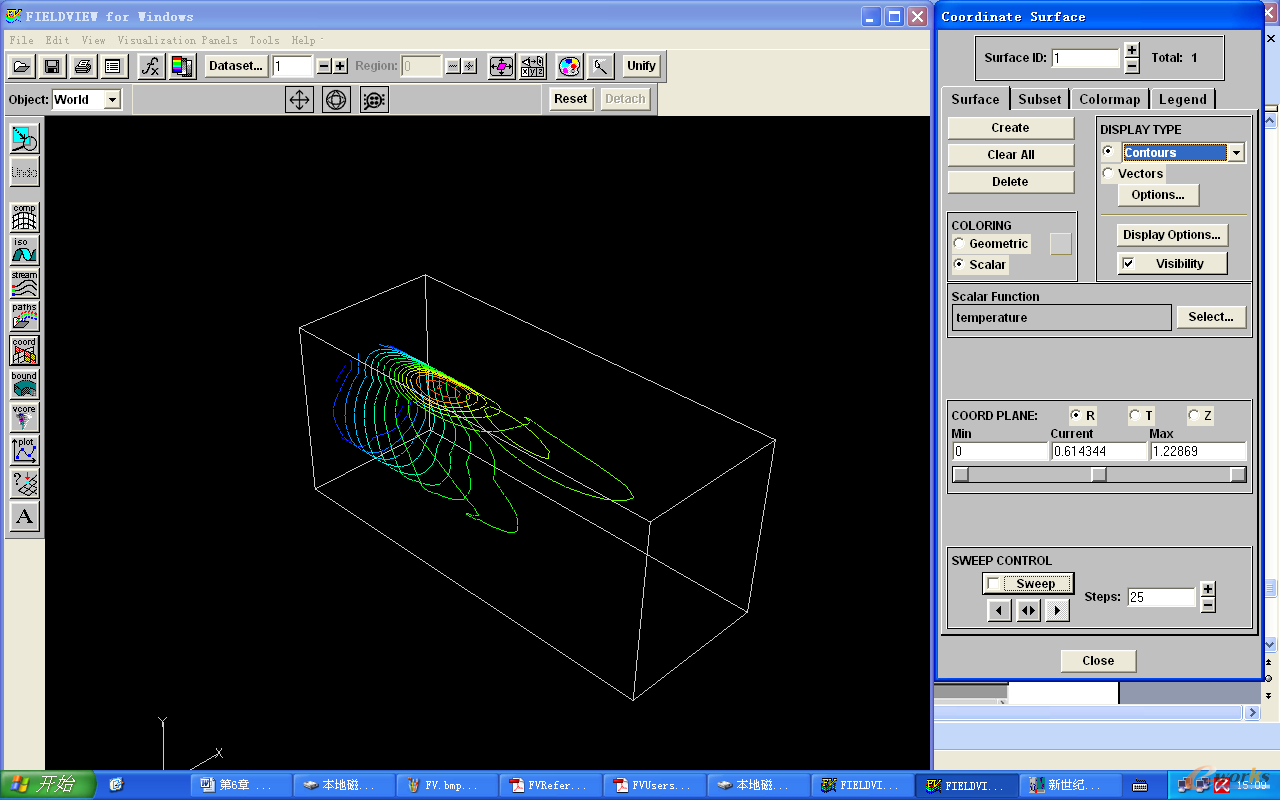
Task: Switch to the Colormap tab
Action: pyautogui.click(x=1109, y=99)
